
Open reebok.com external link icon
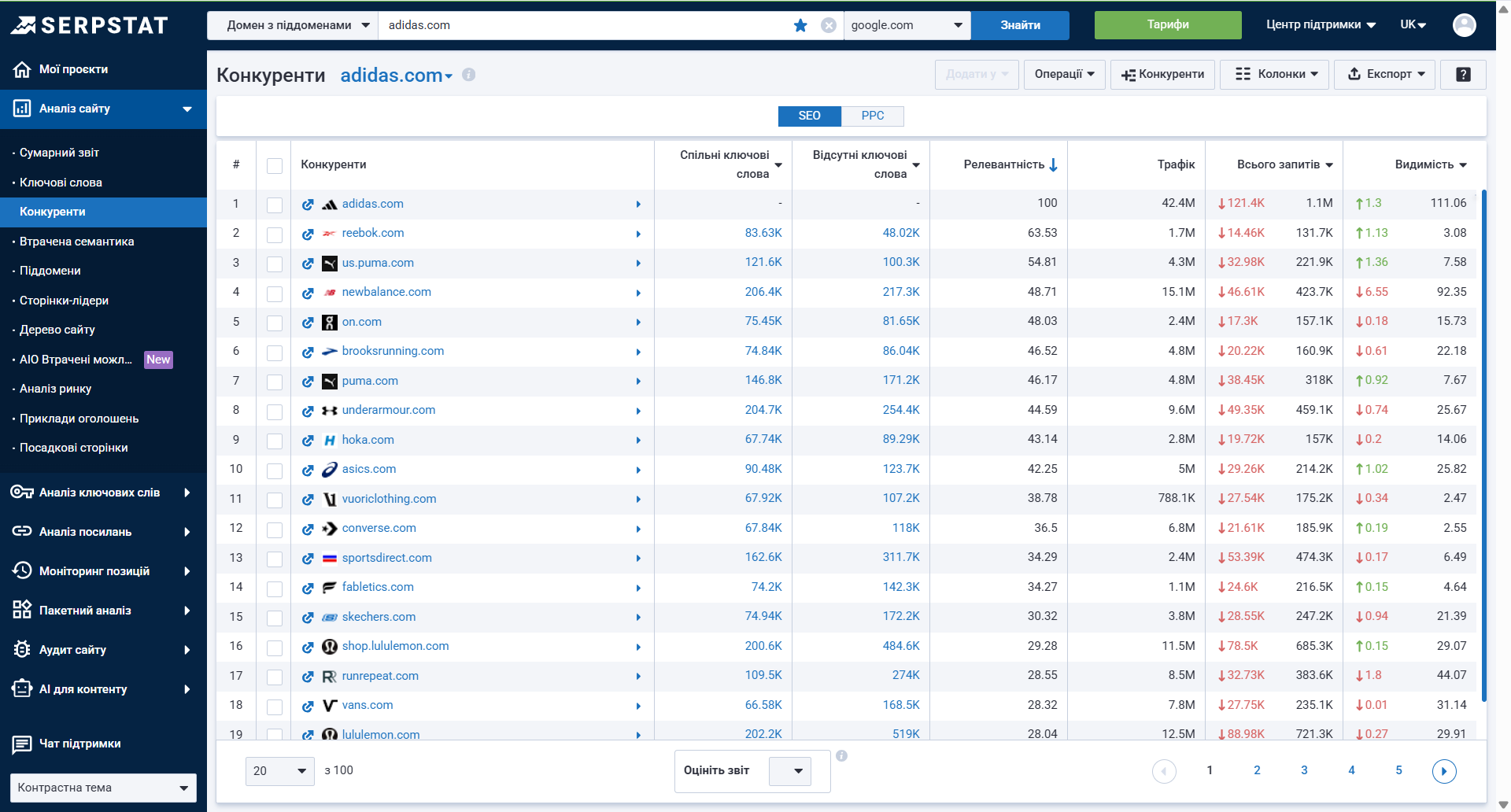tap(308, 234)
